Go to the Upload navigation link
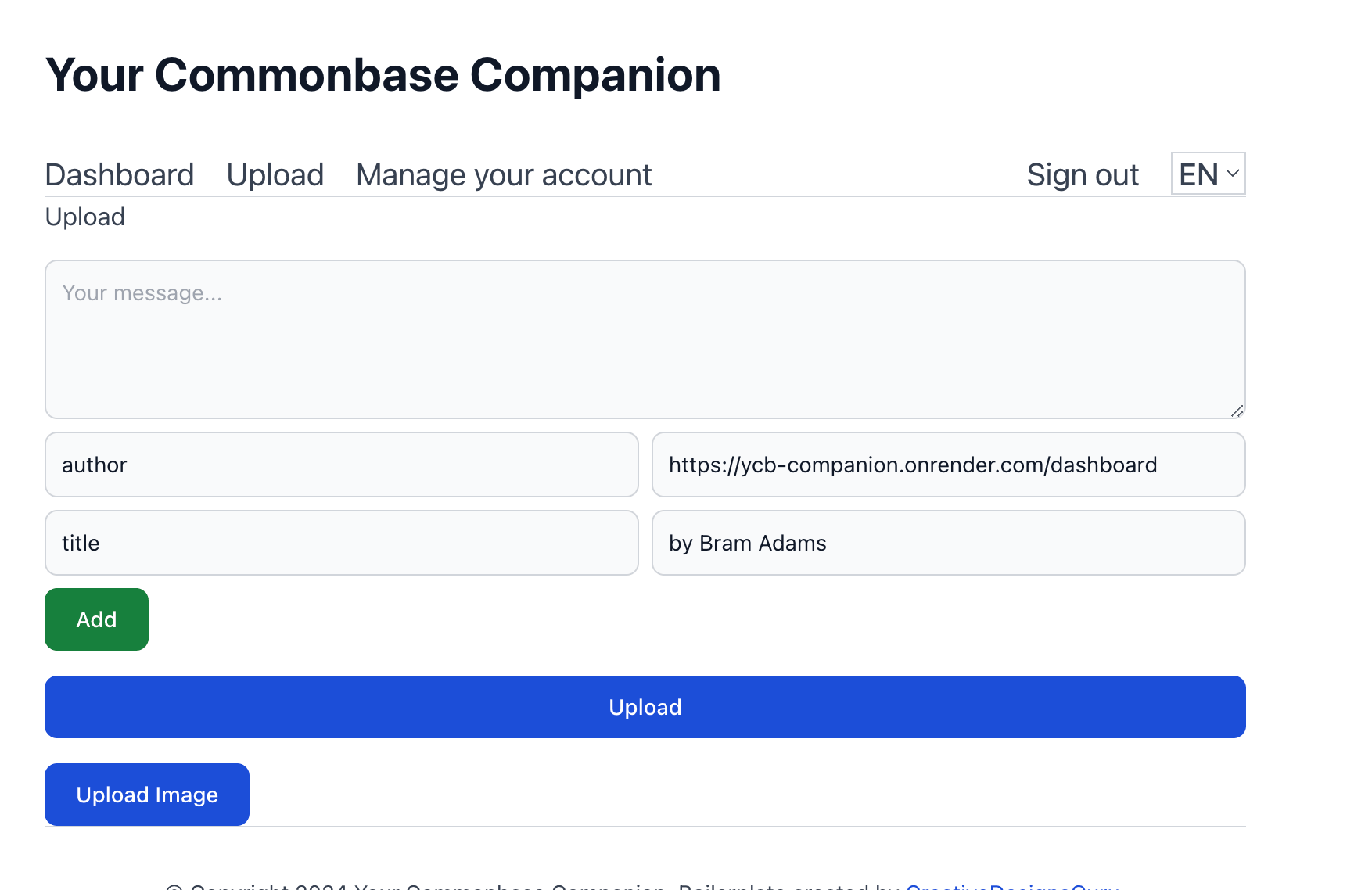The image size is (1372, 890). tap(275, 175)
